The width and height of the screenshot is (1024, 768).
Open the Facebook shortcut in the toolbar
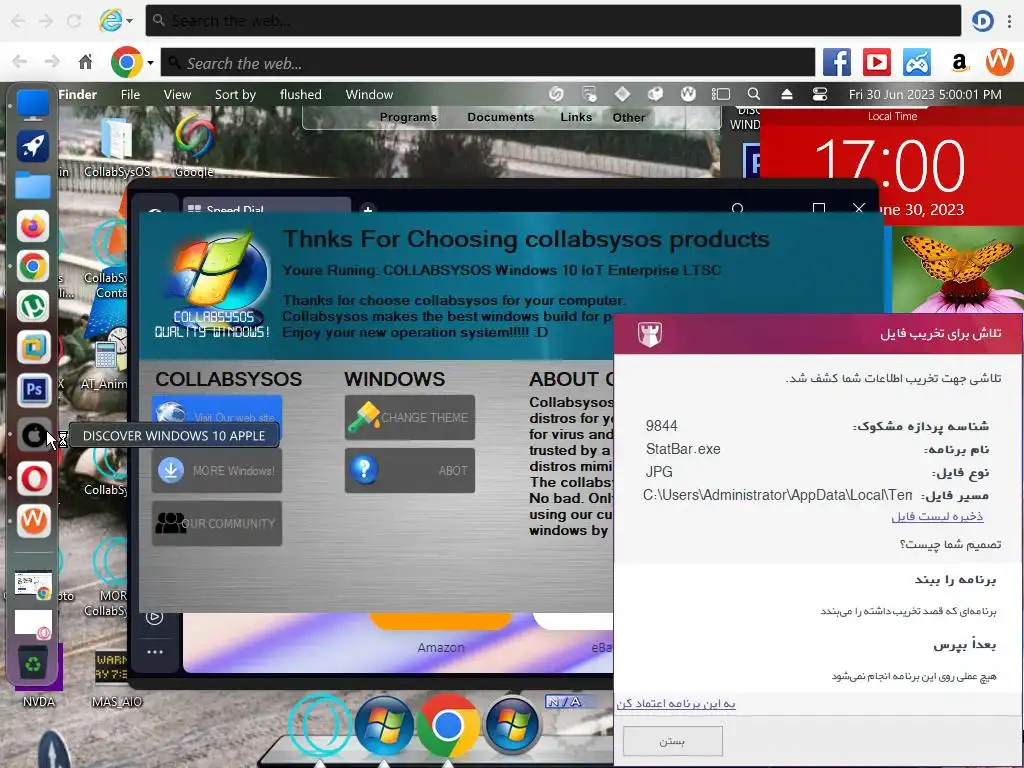[837, 63]
